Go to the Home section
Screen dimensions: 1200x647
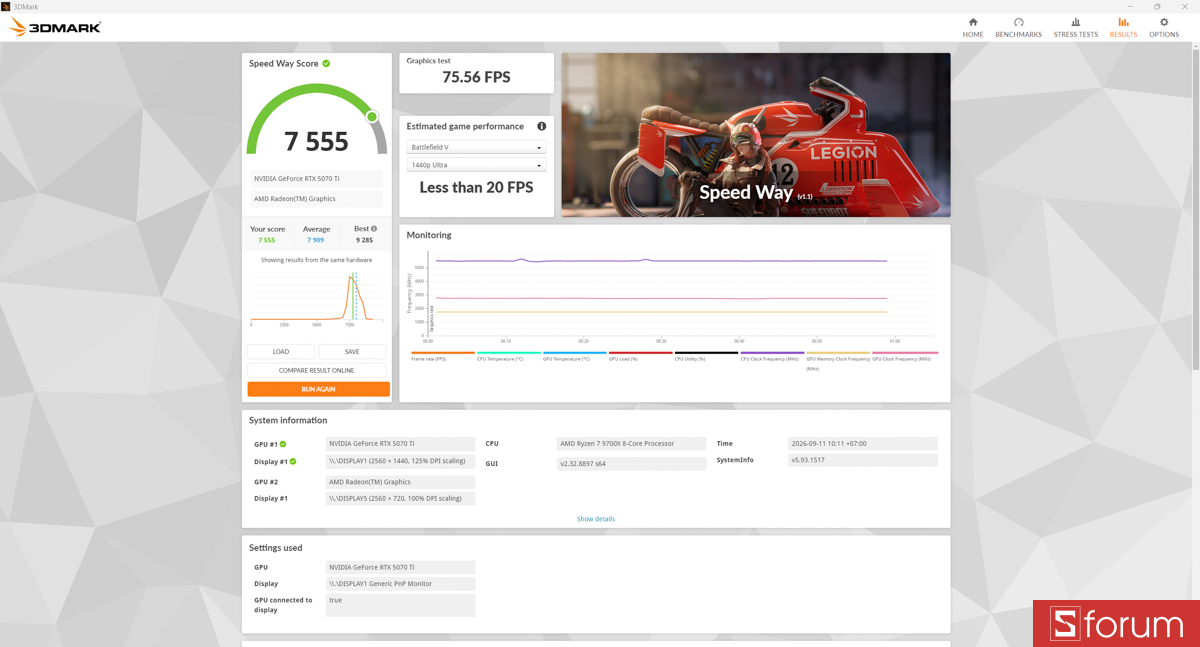pos(972,27)
